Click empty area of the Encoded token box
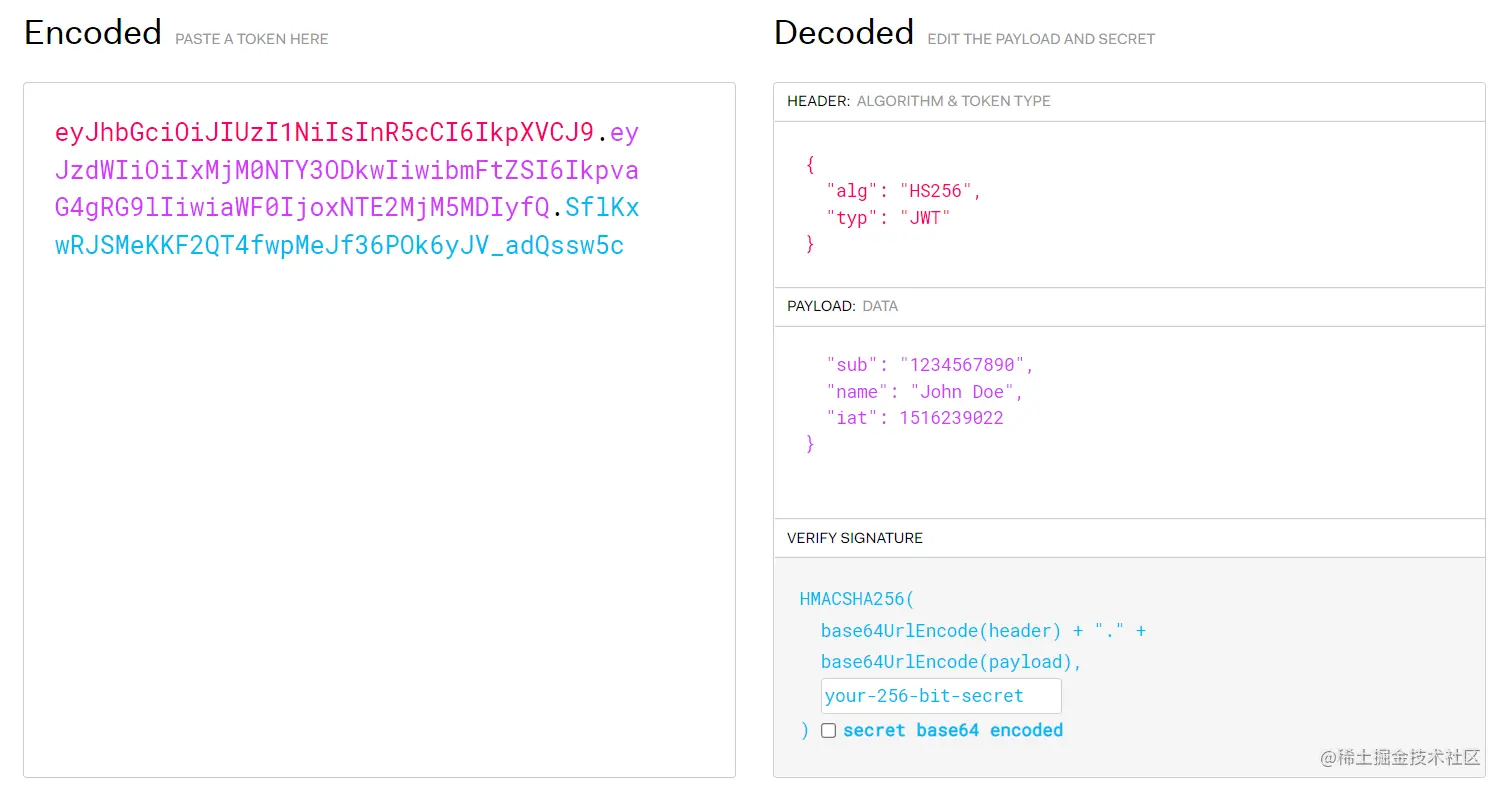Screen dimensions: 1503x790 tap(379, 520)
